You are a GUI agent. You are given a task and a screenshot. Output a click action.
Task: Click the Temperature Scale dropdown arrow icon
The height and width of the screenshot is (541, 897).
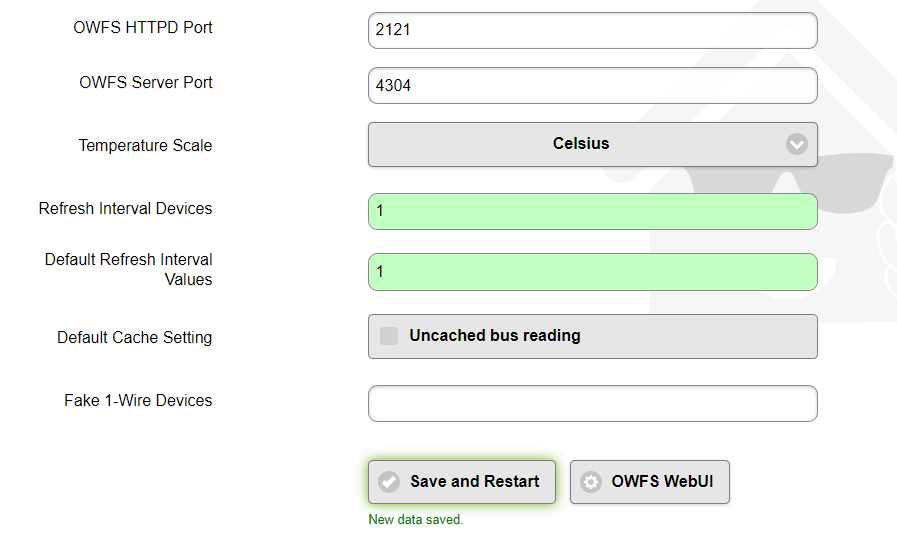[x=796, y=144]
